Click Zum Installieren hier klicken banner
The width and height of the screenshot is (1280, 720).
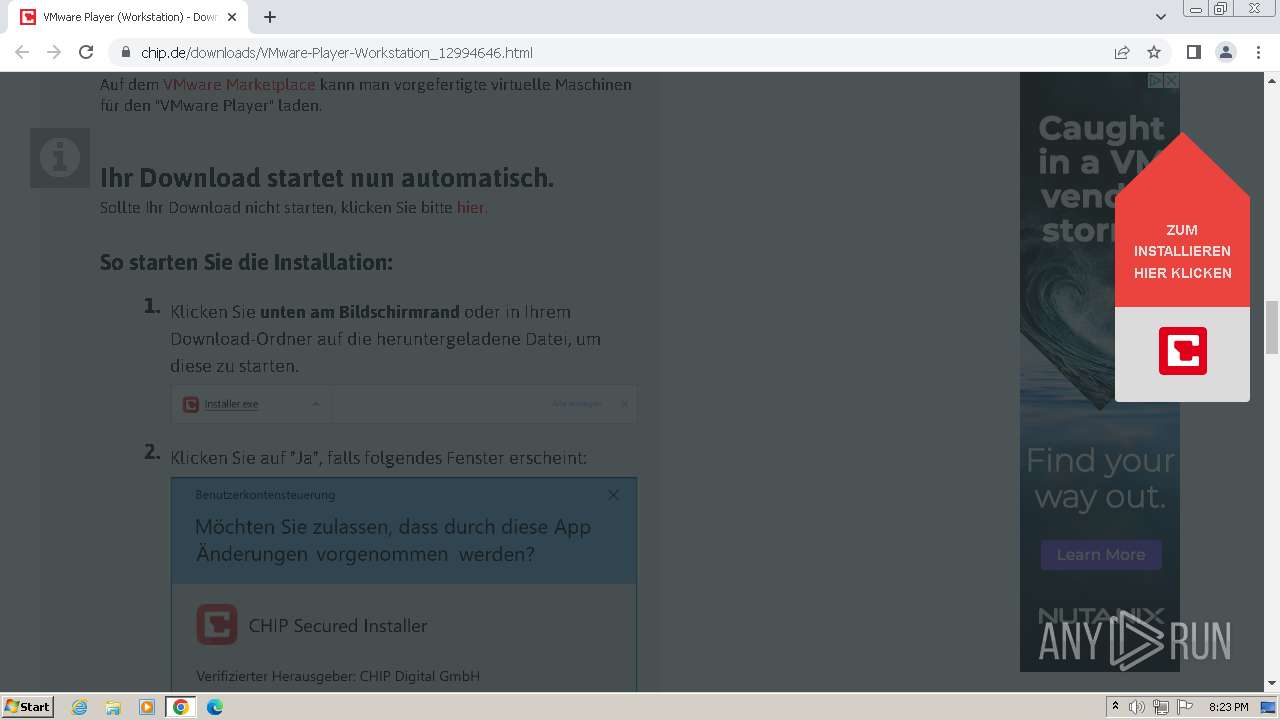[x=1182, y=251]
